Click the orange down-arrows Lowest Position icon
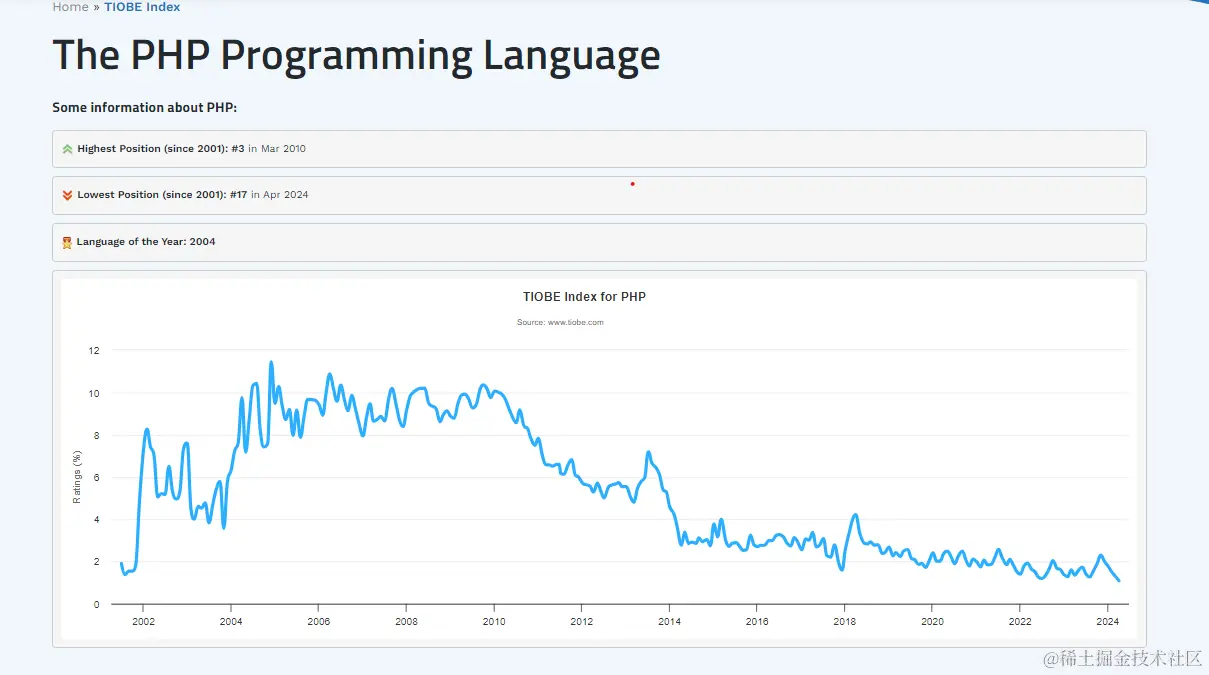 [67, 195]
